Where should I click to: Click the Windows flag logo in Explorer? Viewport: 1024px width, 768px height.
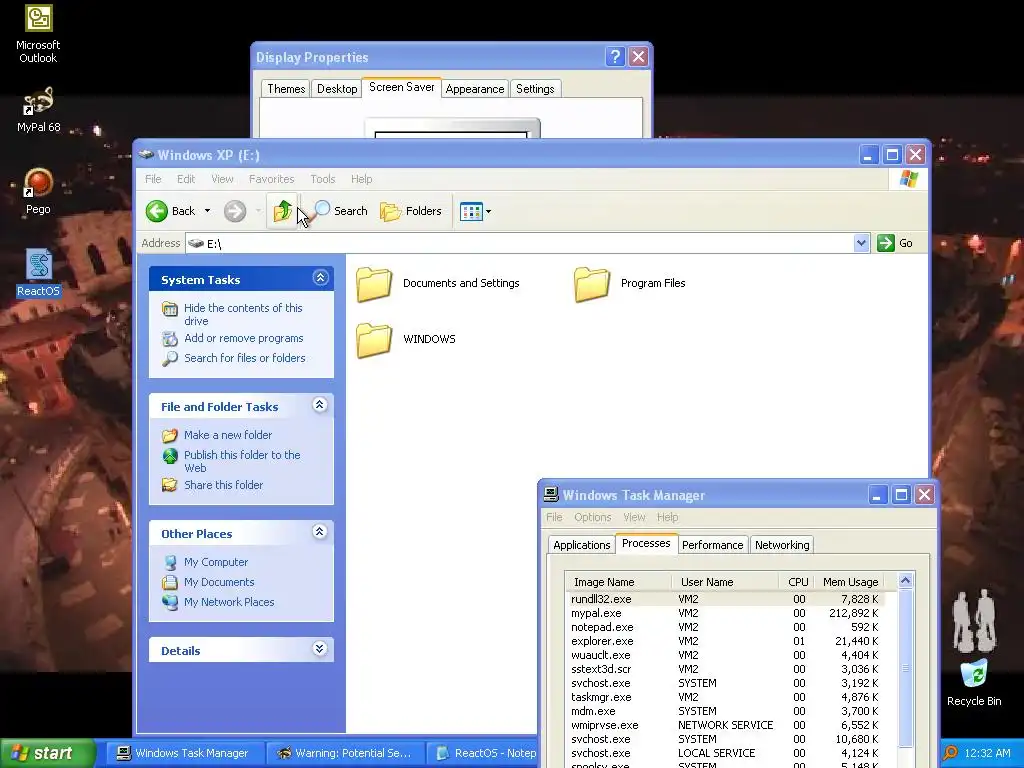click(908, 179)
